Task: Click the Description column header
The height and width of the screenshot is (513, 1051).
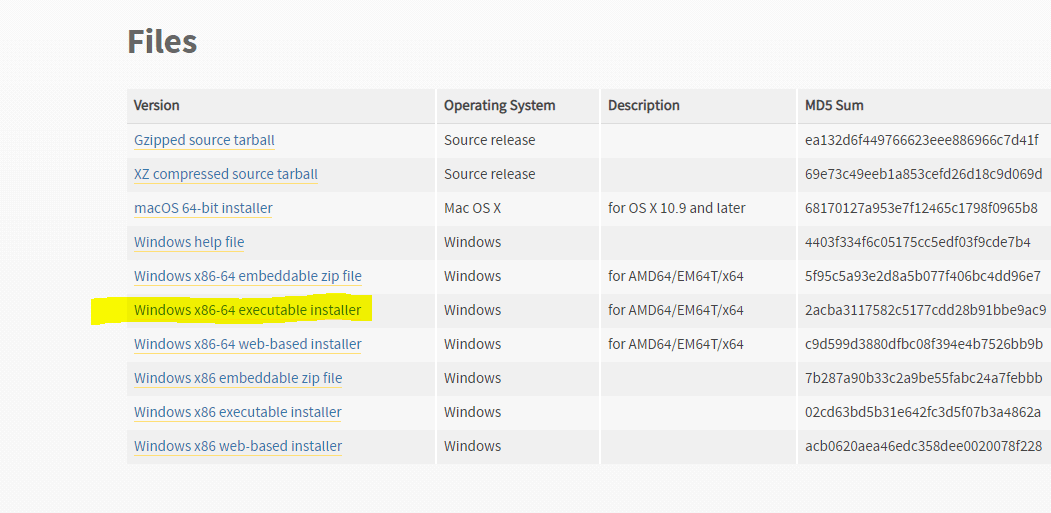Action: point(643,105)
